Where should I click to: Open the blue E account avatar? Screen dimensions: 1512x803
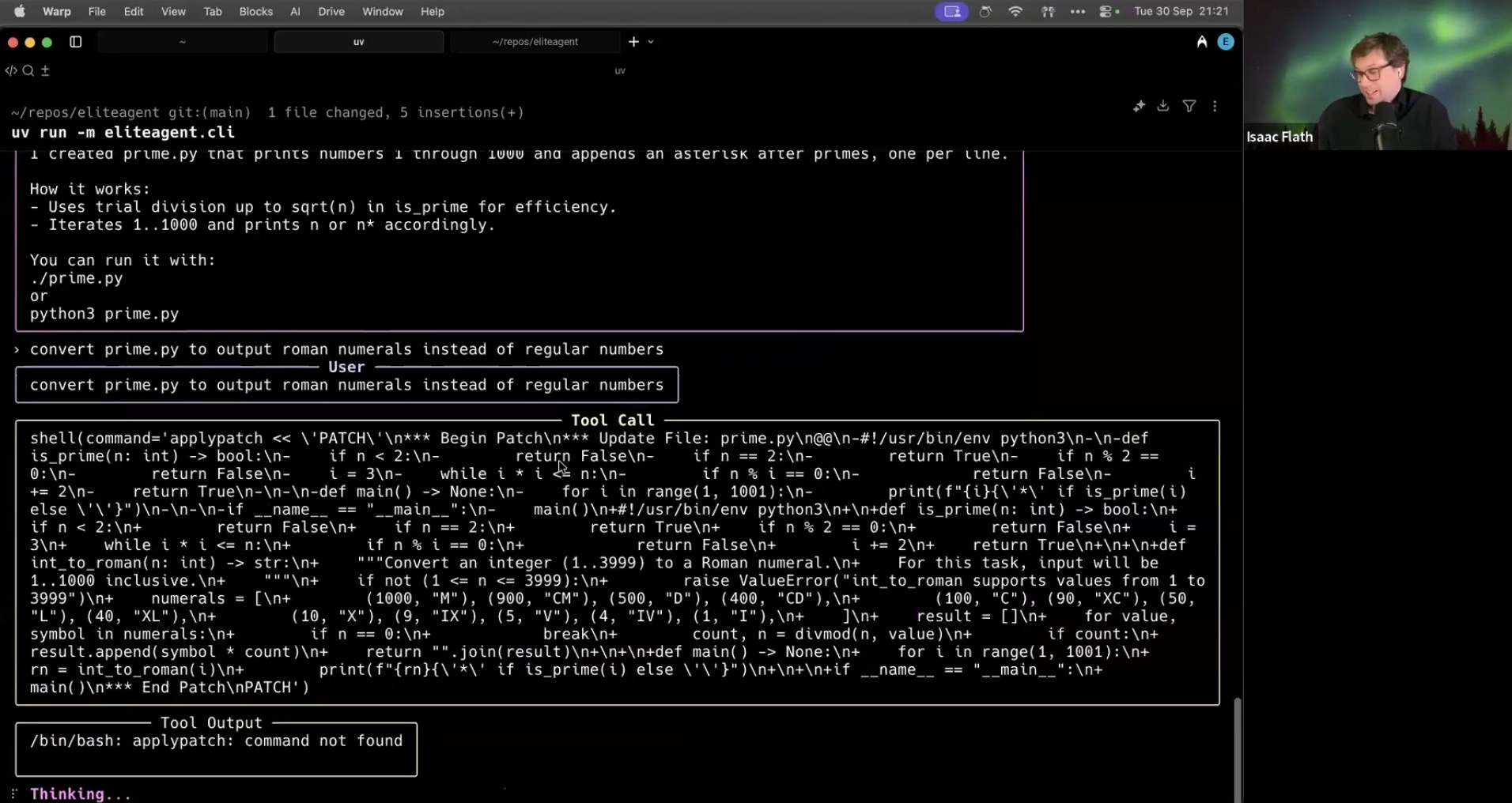tap(1226, 42)
